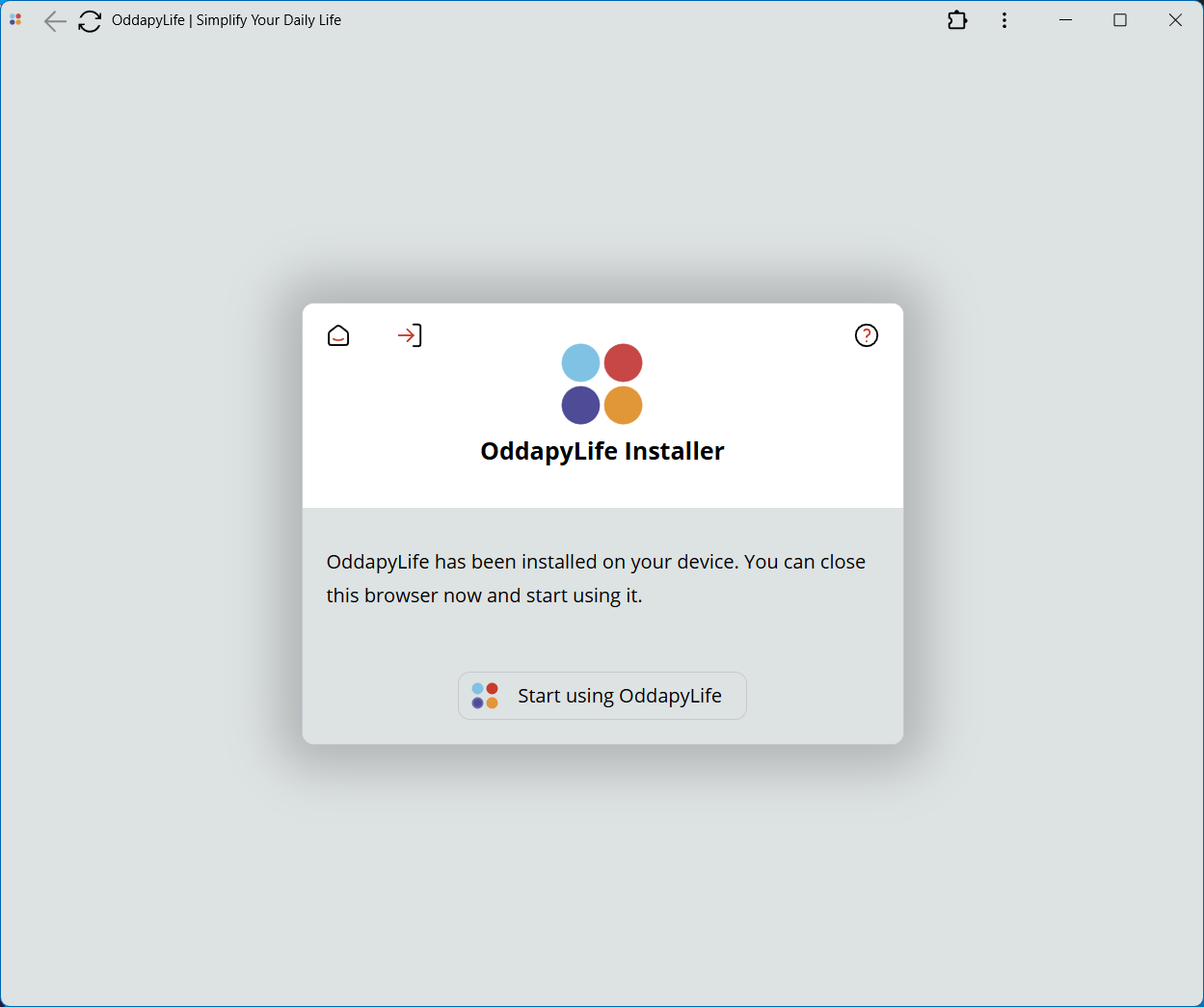This screenshot has height=1007, width=1204.
Task: Click the red circle of the logo
Action: [624, 362]
